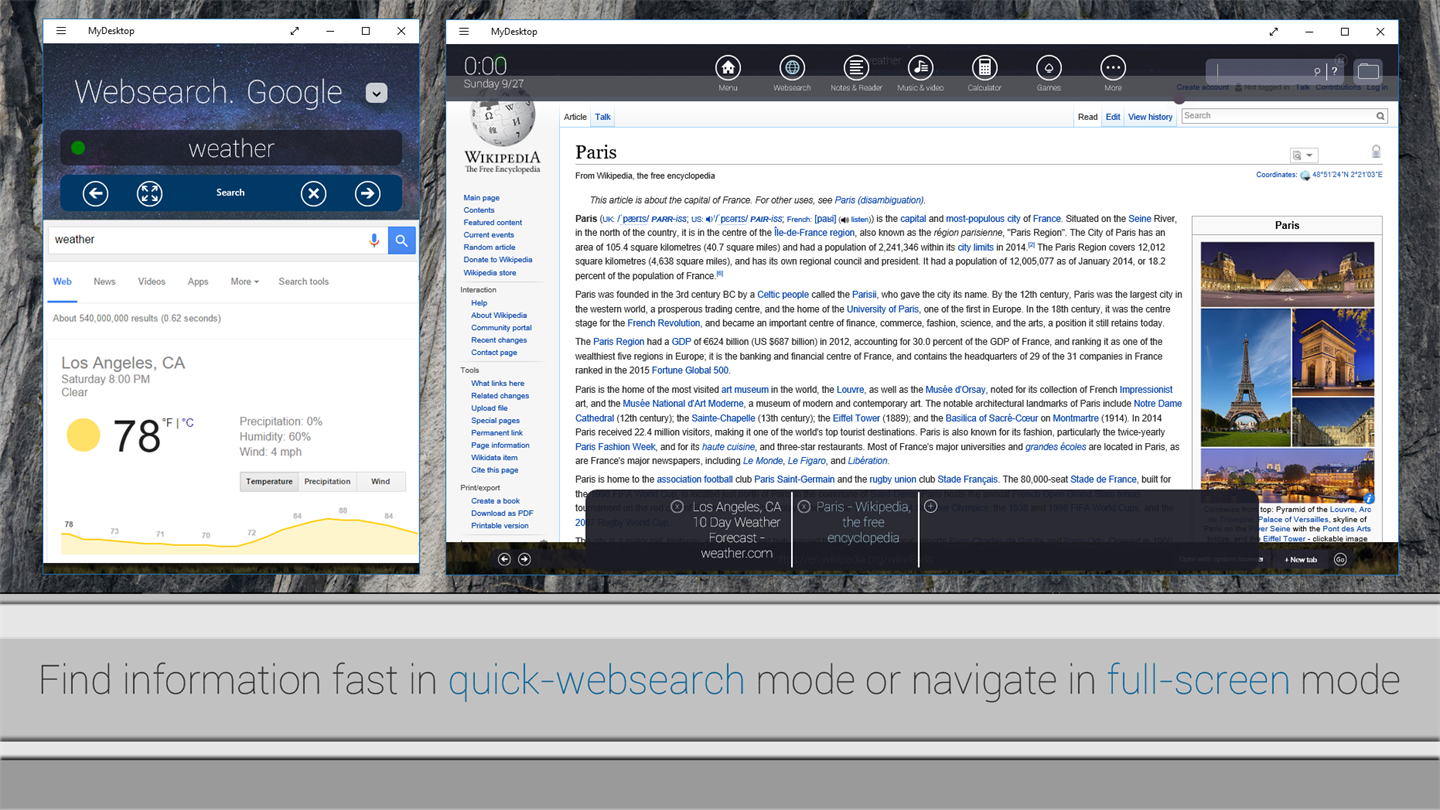
Task: Click hamburger menu in left MyDesktop window
Action: pyautogui.click(x=61, y=31)
